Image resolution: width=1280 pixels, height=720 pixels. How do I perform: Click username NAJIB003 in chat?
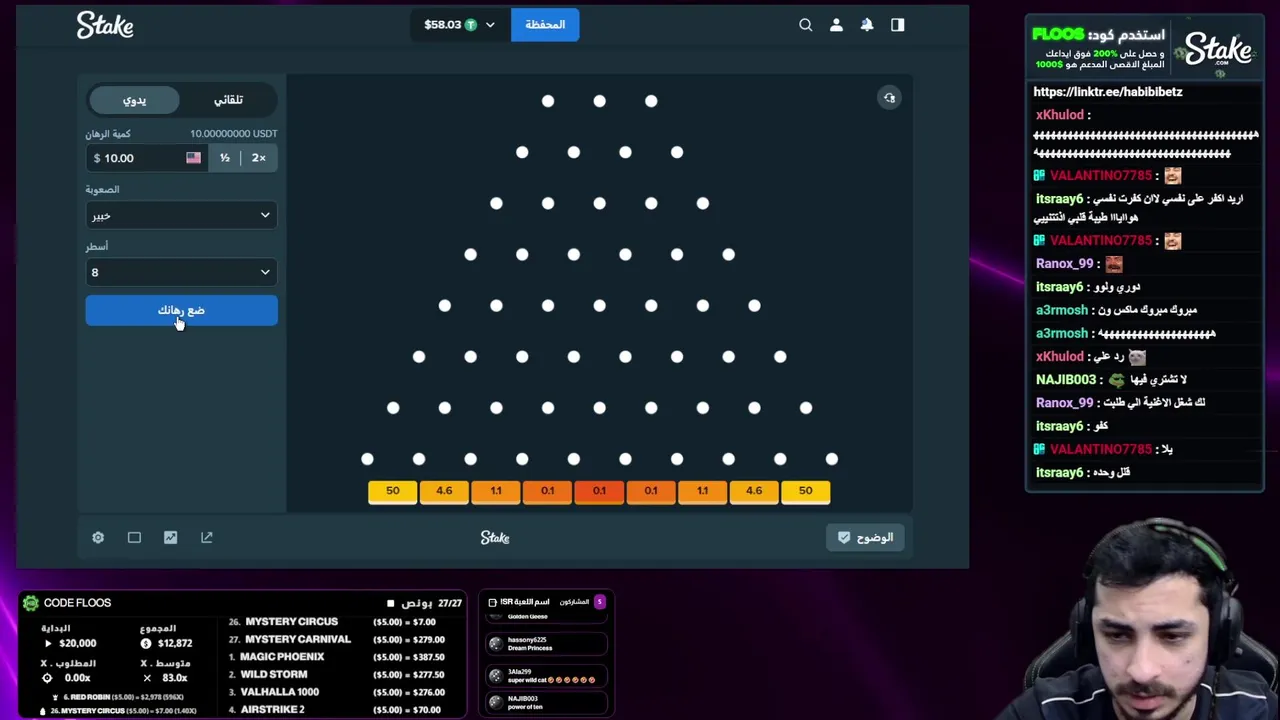click(1066, 380)
